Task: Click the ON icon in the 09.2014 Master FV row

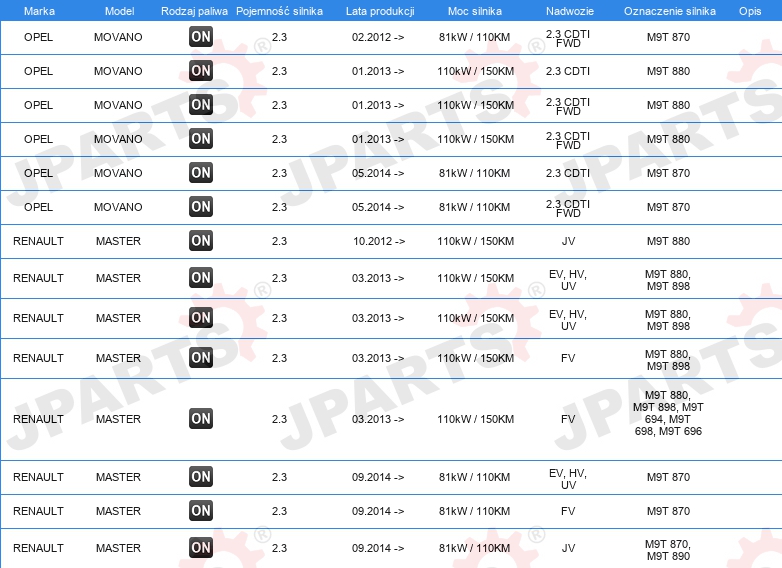Action: click(x=201, y=511)
